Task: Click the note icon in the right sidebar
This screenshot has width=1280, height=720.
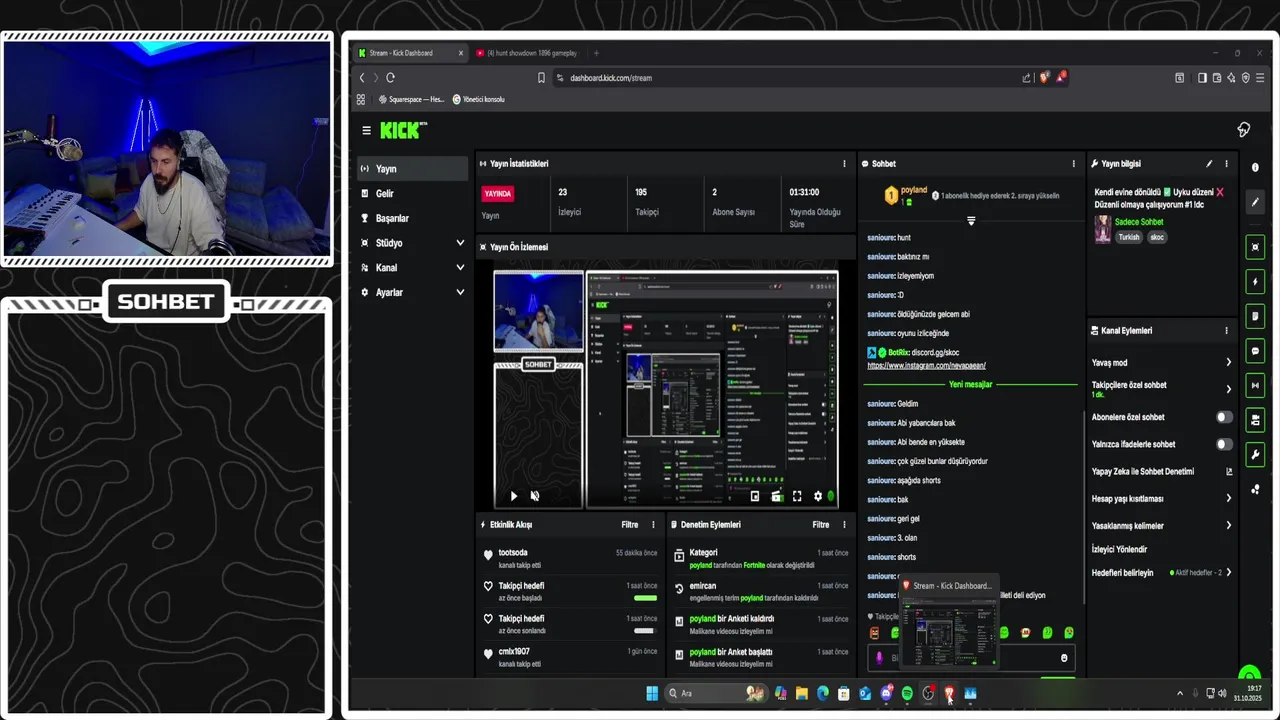Action: (x=1256, y=317)
